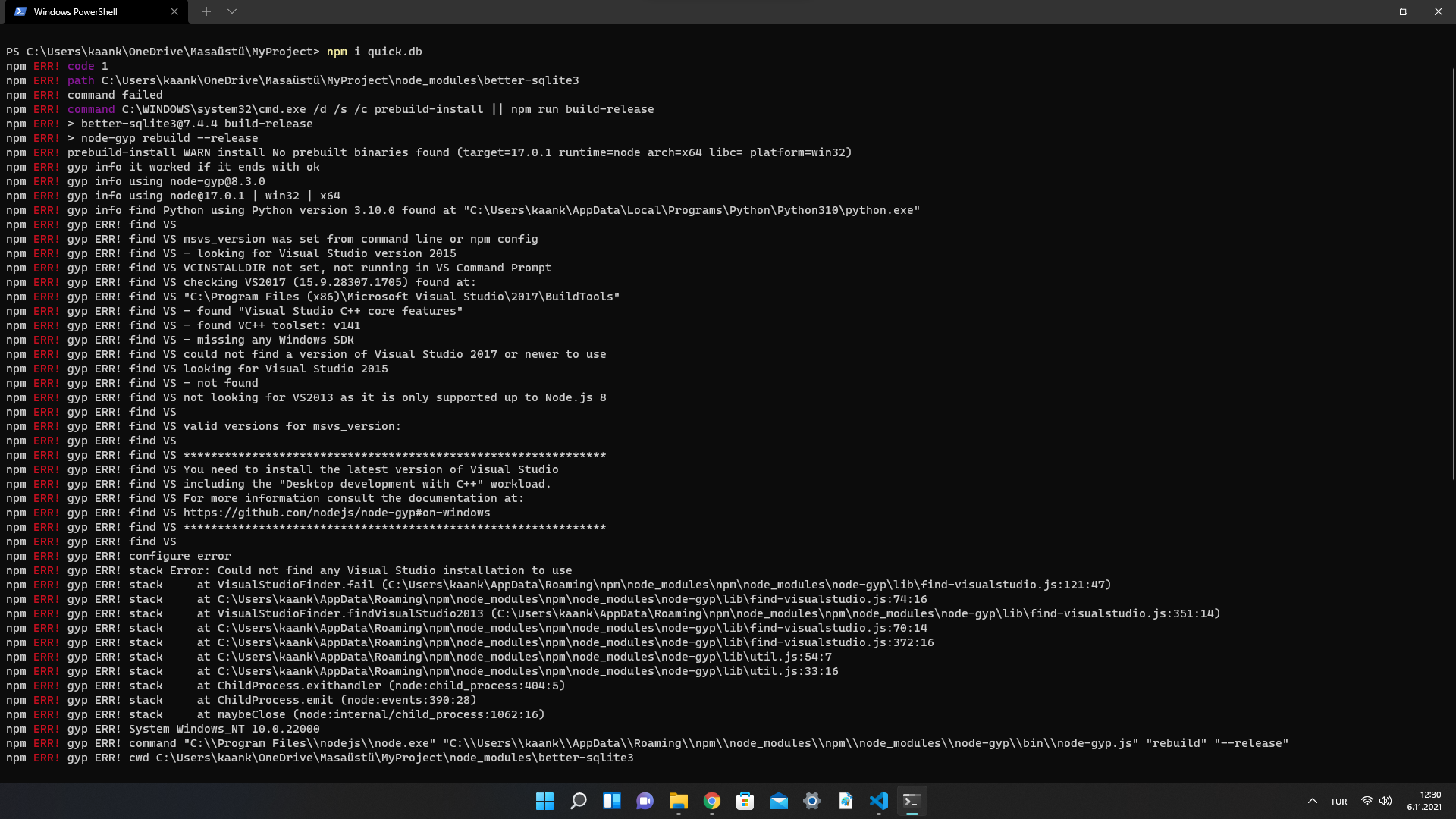The width and height of the screenshot is (1456, 819).
Task: Open Microsoft Store from taskbar
Action: coord(745,801)
